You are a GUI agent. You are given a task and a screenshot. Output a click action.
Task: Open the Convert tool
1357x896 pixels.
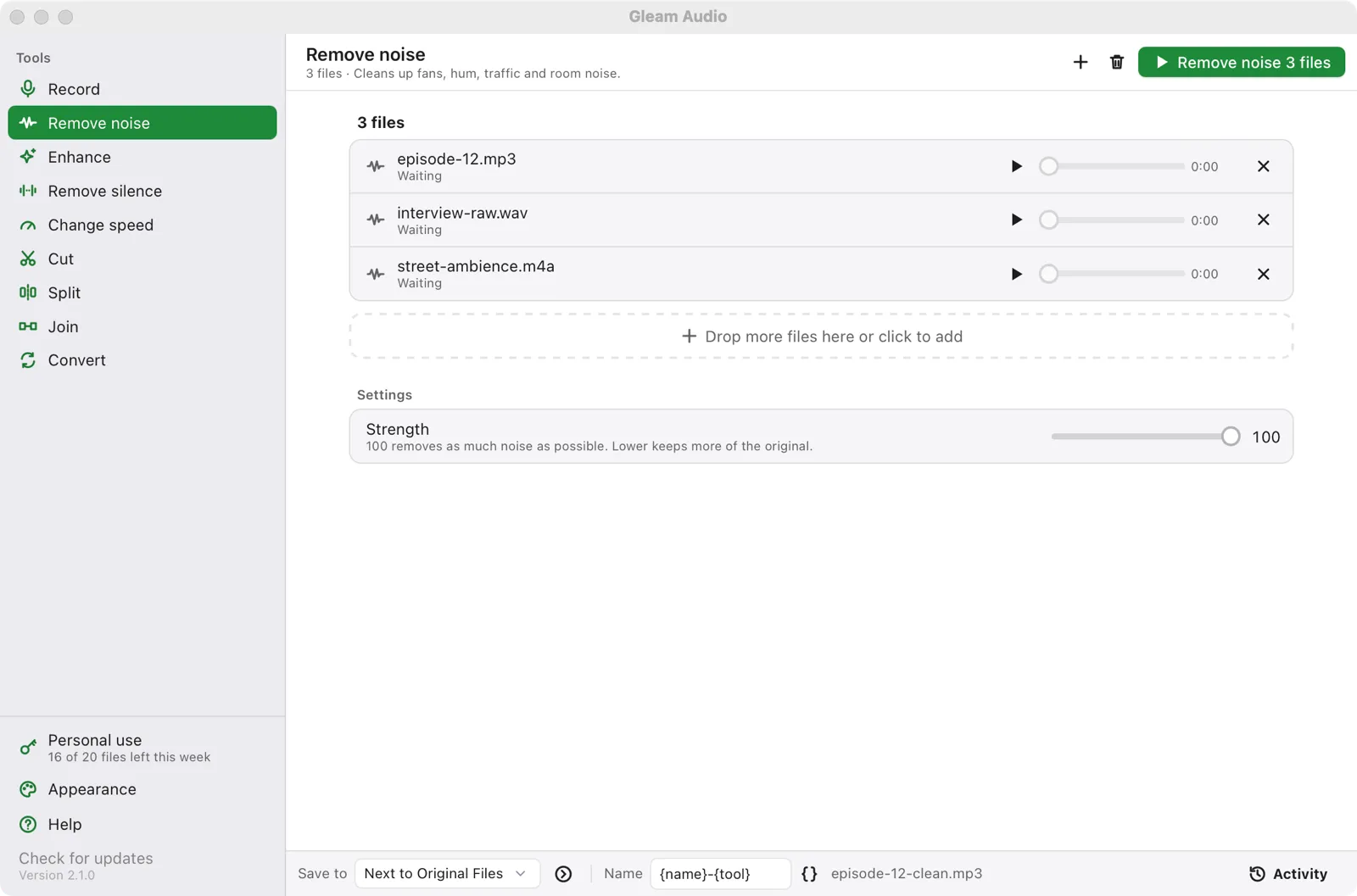tap(142, 360)
